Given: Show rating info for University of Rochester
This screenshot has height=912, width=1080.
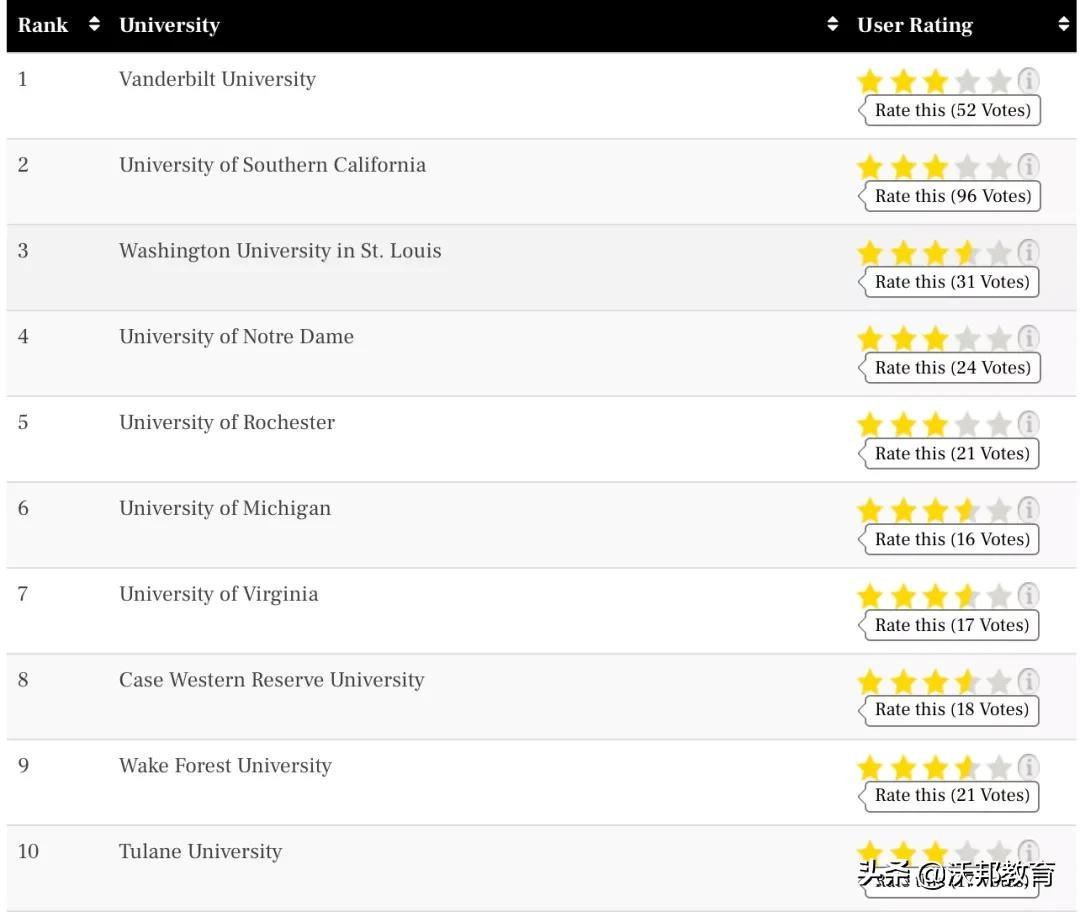Looking at the screenshot, I should (1028, 424).
